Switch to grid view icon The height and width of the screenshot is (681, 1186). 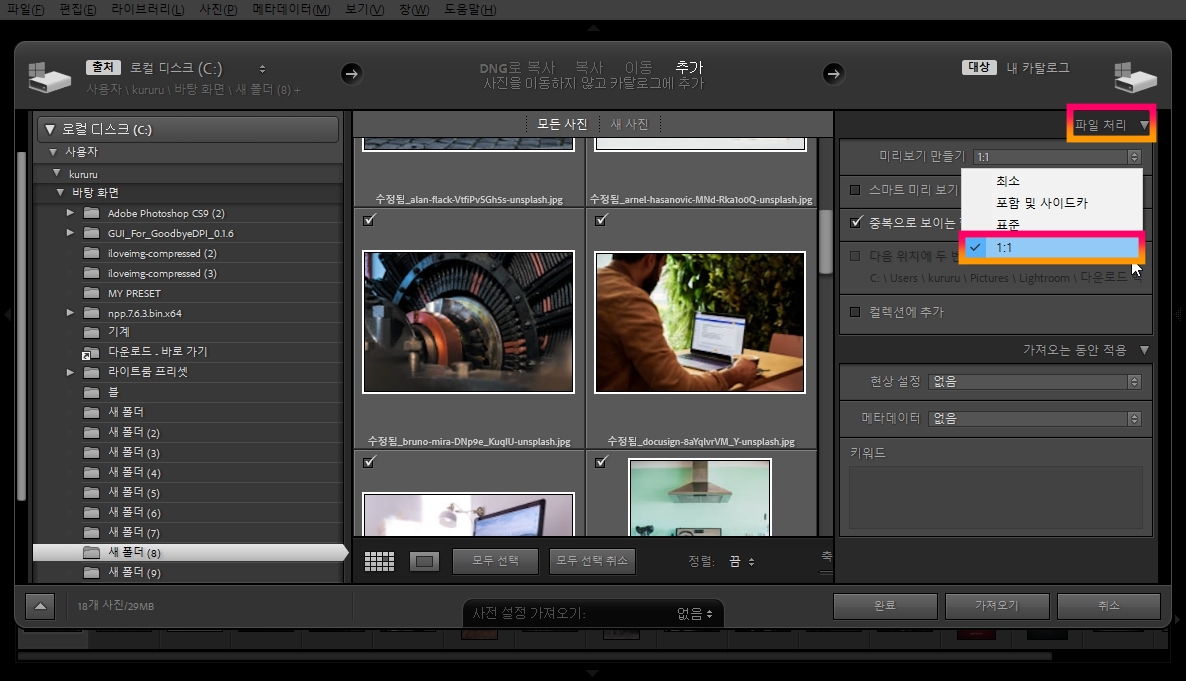[379, 561]
